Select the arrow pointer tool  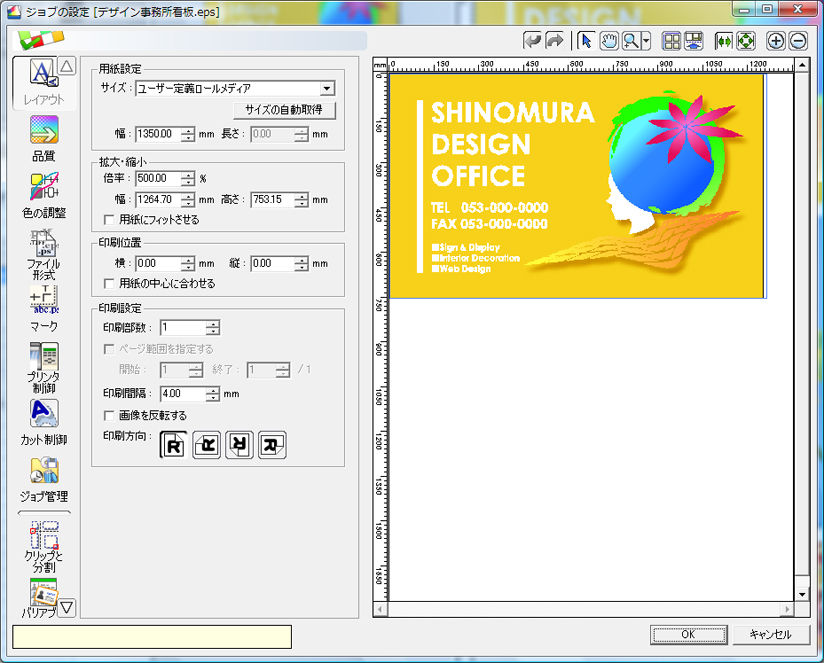click(x=586, y=41)
